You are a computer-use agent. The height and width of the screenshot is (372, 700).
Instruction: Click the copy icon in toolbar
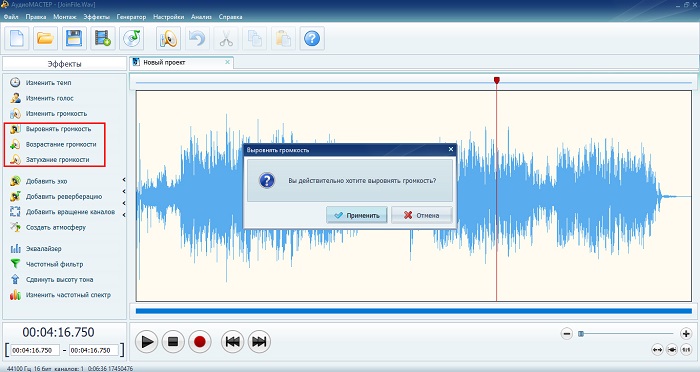pyautogui.click(x=254, y=38)
